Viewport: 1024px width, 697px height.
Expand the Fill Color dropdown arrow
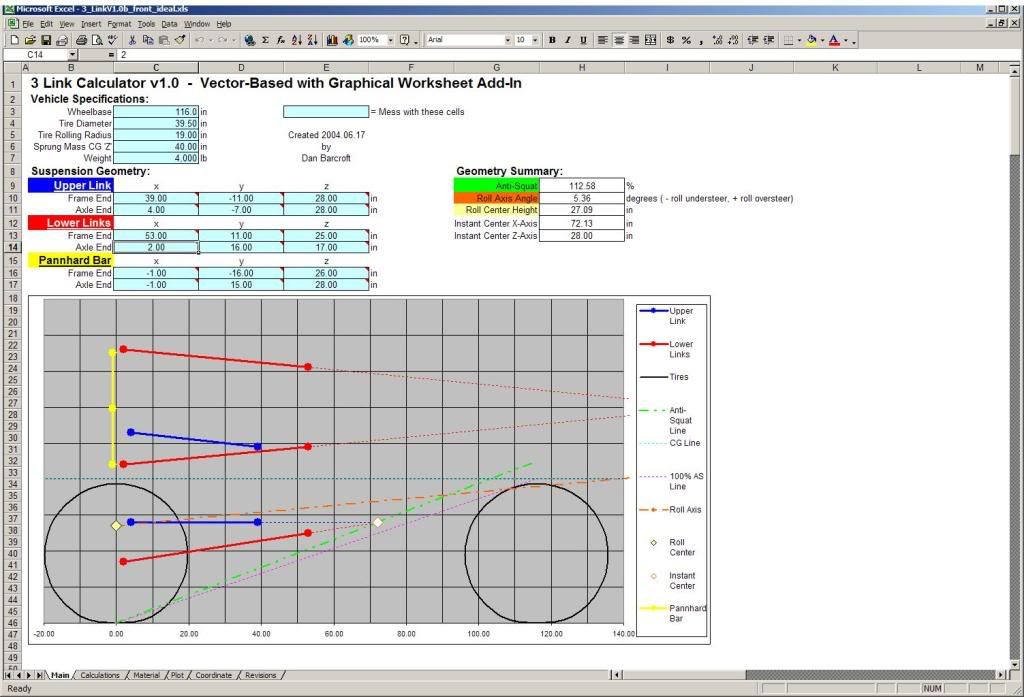pos(822,41)
